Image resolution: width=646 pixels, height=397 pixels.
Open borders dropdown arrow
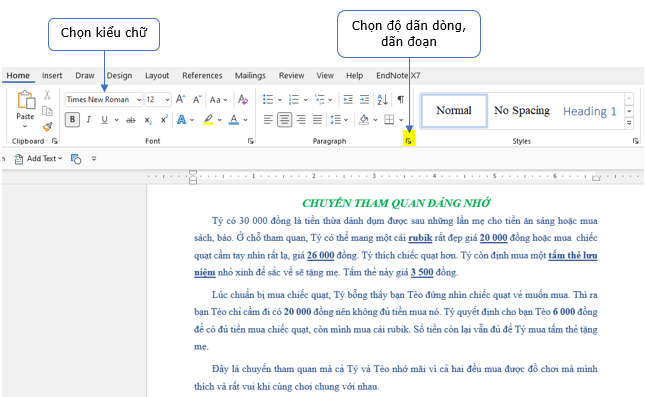(401, 120)
